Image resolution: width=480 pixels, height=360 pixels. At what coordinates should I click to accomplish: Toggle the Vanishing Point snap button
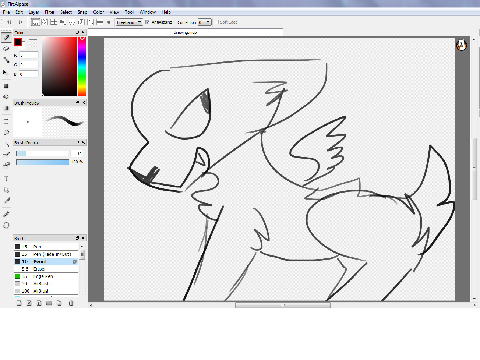[62, 22]
